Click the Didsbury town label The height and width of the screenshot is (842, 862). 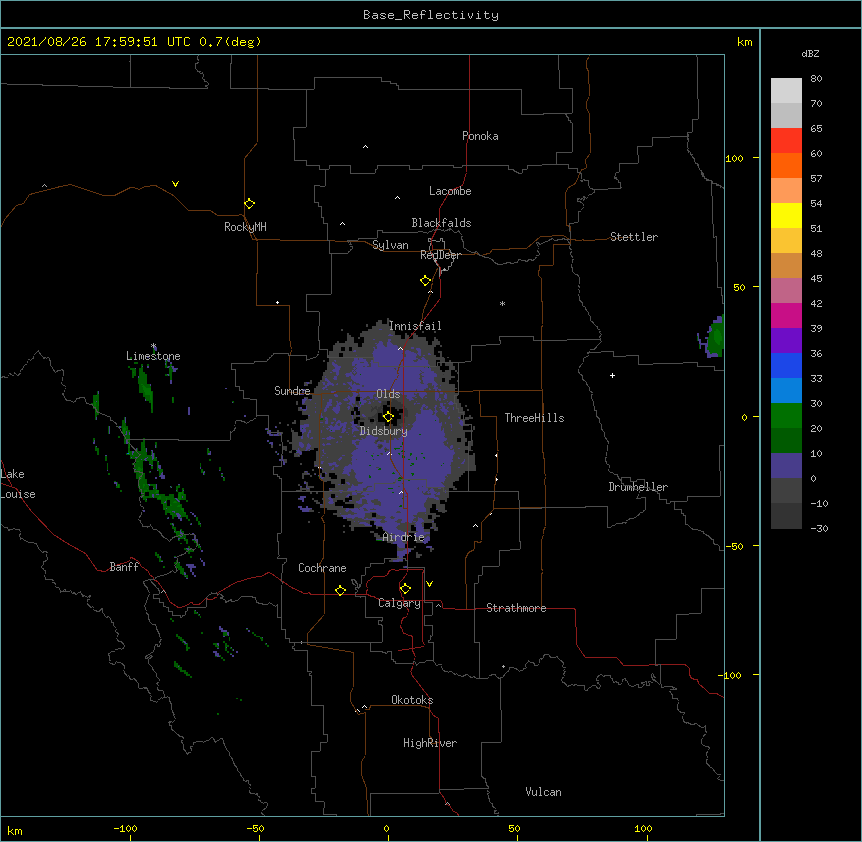point(384,431)
